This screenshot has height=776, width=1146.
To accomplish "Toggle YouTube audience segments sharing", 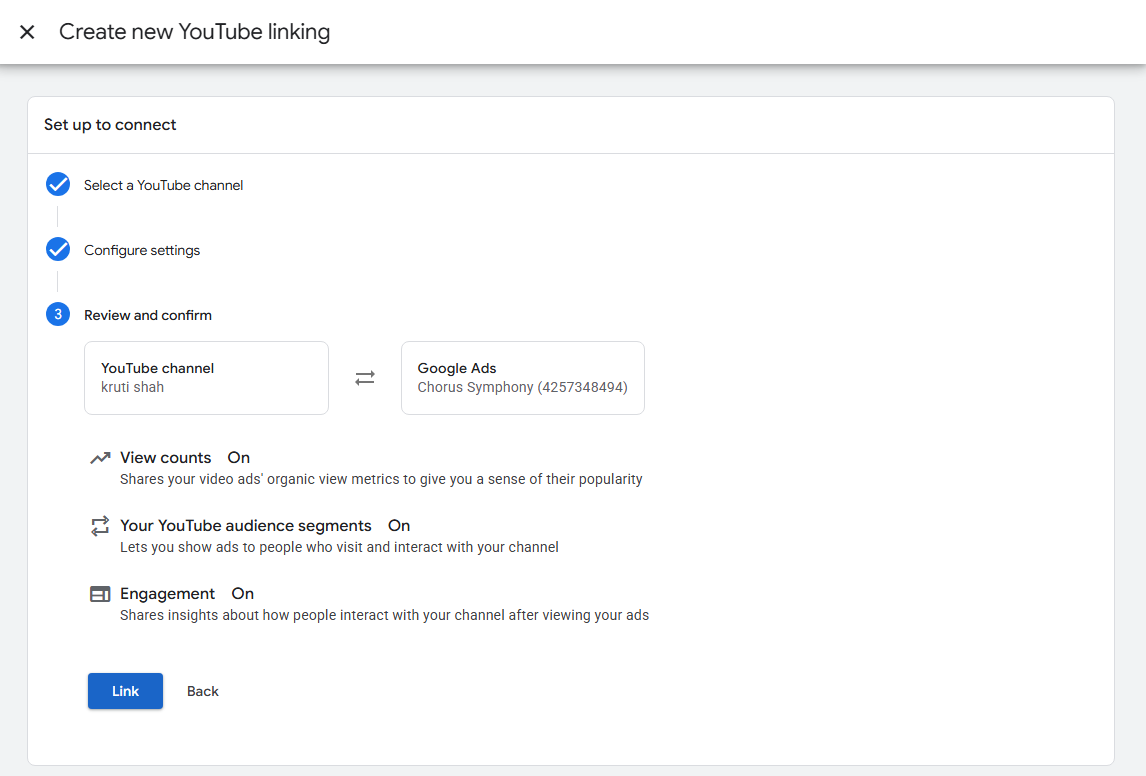I will [x=398, y=525].
